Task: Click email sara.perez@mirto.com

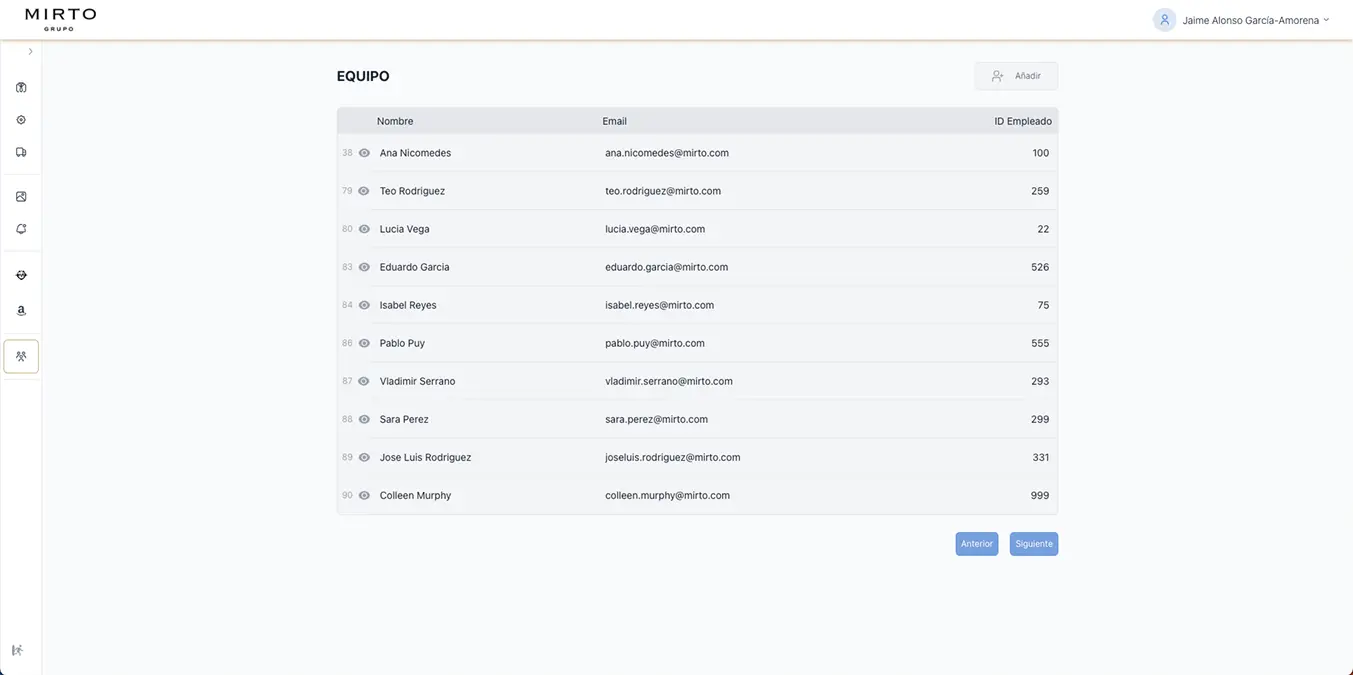Action: [656, 419]
